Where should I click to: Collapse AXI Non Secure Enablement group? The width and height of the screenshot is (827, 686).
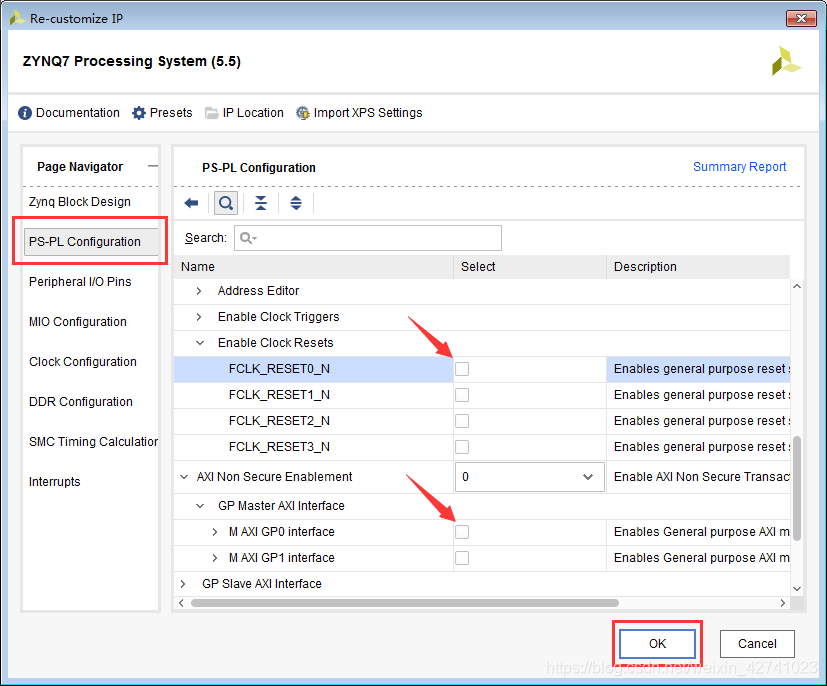184,477
